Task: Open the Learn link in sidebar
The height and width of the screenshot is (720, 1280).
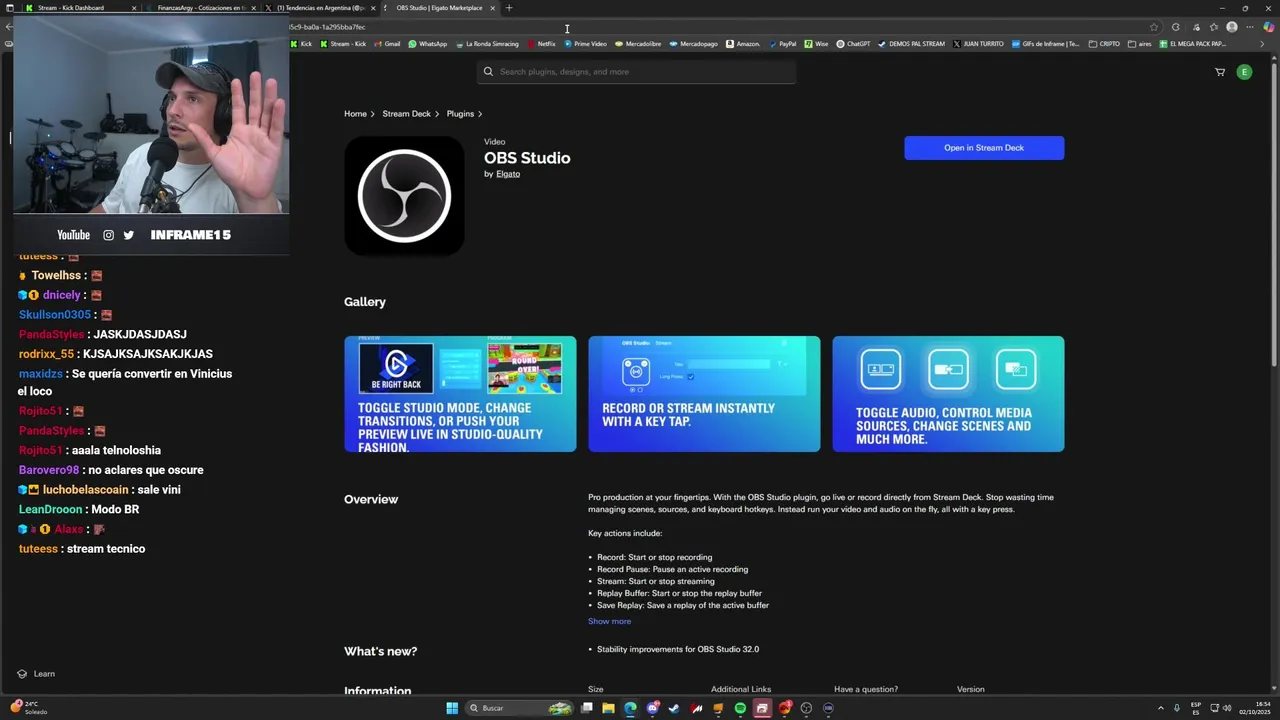Action: coord(44,674)
